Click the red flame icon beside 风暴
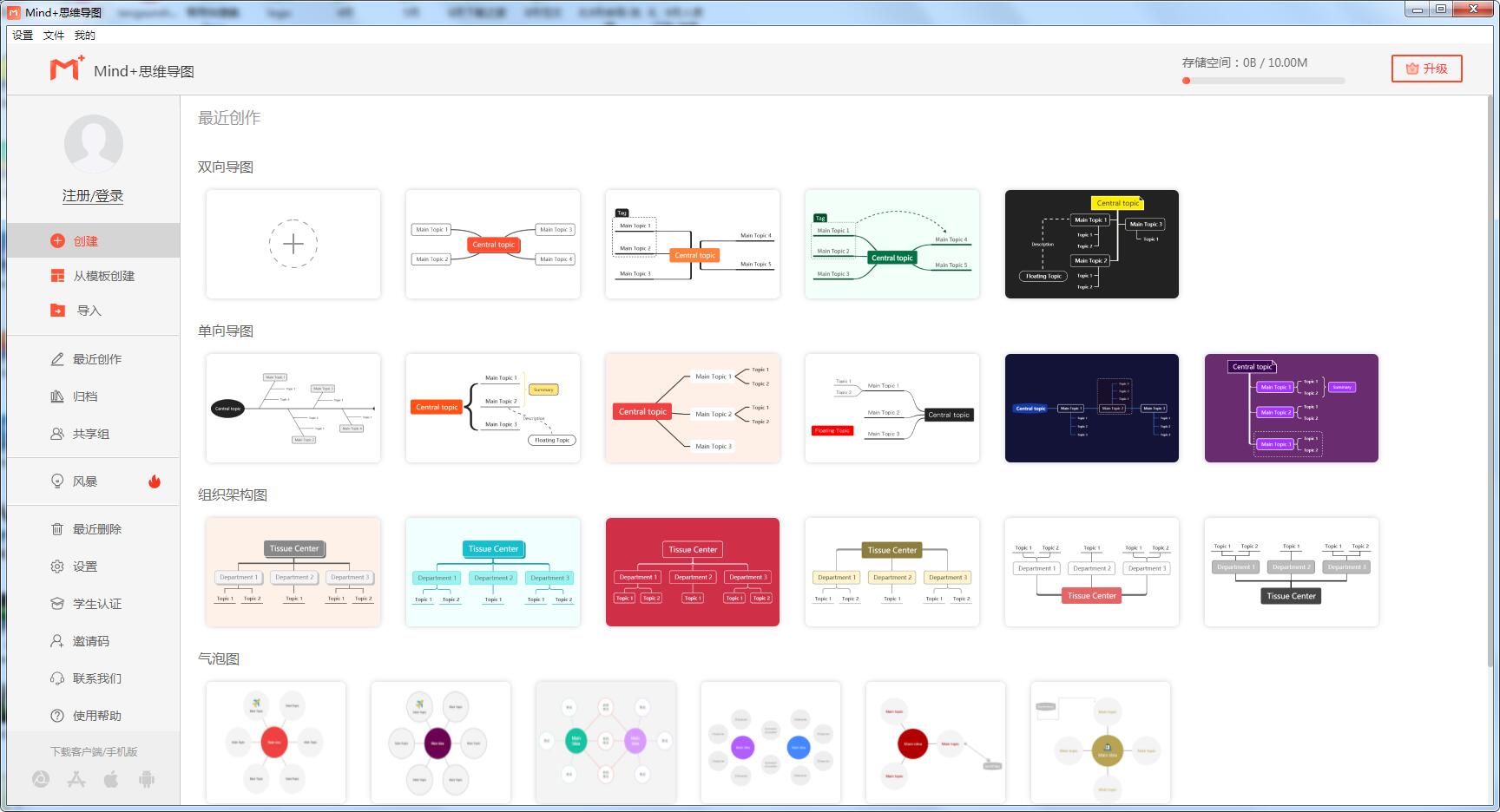 pyautogui.click(x=155, y=481)
